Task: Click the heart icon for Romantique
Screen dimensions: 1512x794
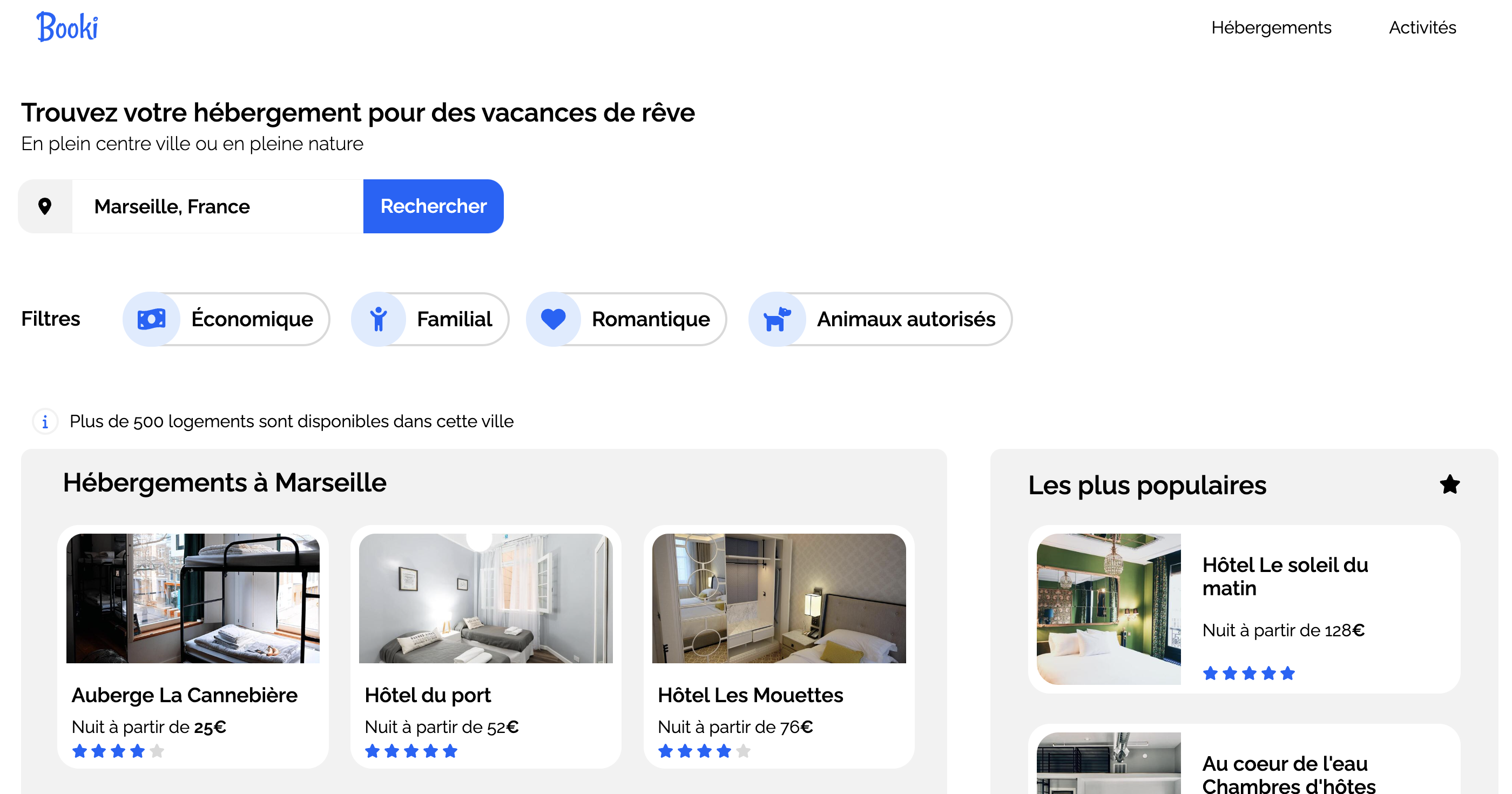Action: coord(553,319)
